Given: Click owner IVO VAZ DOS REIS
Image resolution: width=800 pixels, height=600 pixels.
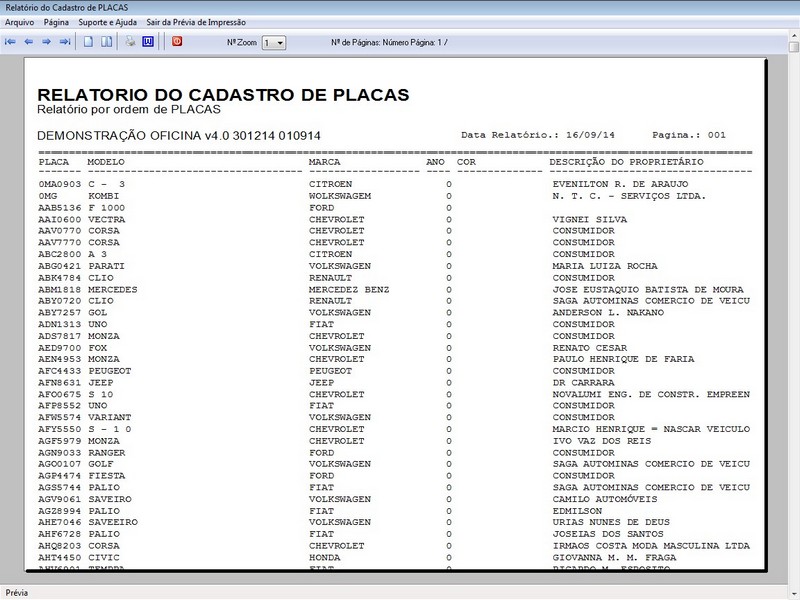Looking at the screenshot, I should 602,441.
